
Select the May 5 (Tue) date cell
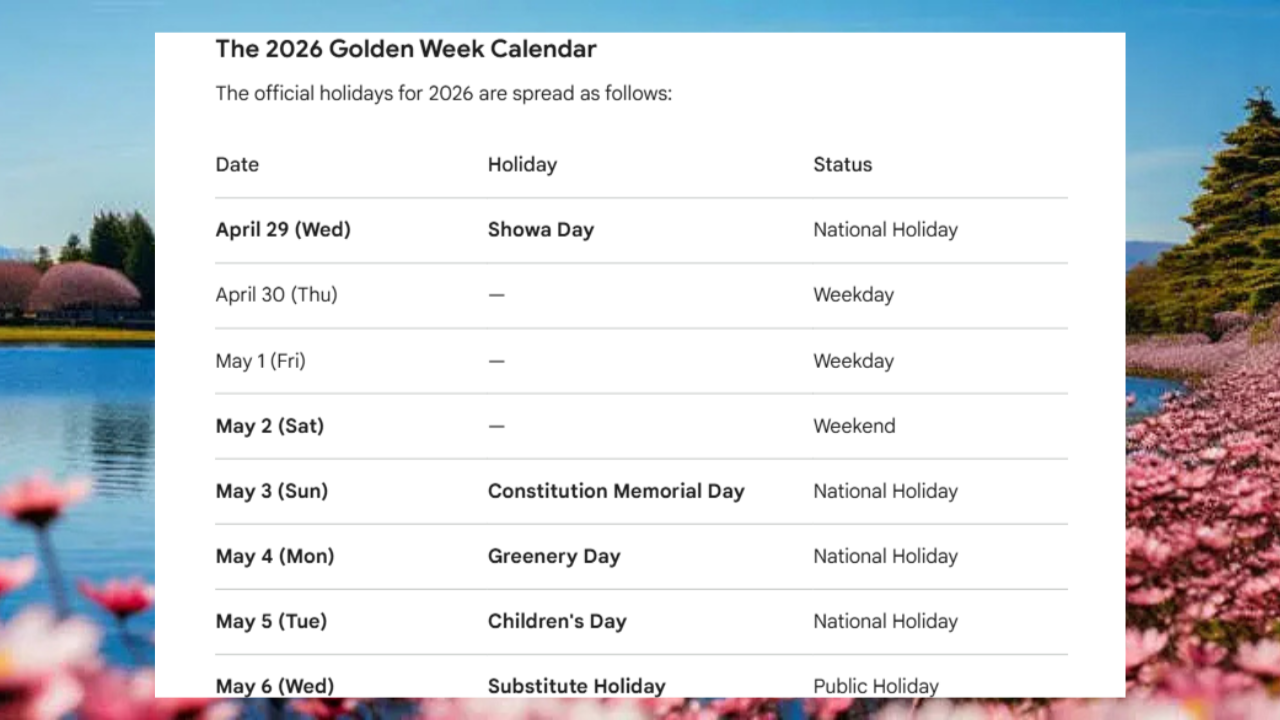(271, 621)
